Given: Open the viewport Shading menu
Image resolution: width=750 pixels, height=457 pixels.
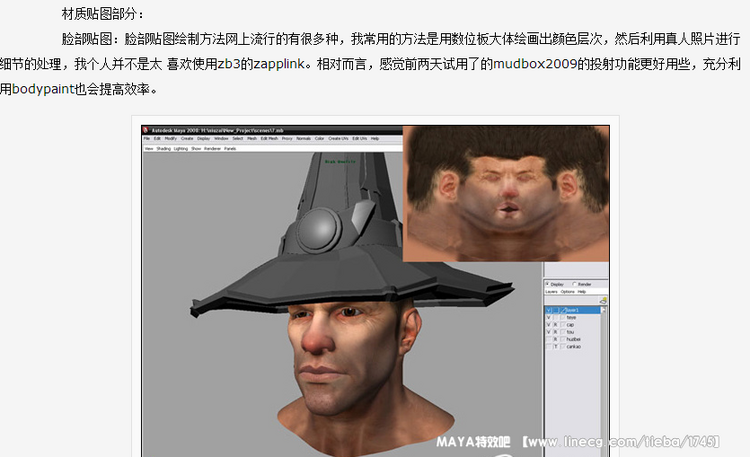Looking at the screenshot, I should (x=164, y=149).
